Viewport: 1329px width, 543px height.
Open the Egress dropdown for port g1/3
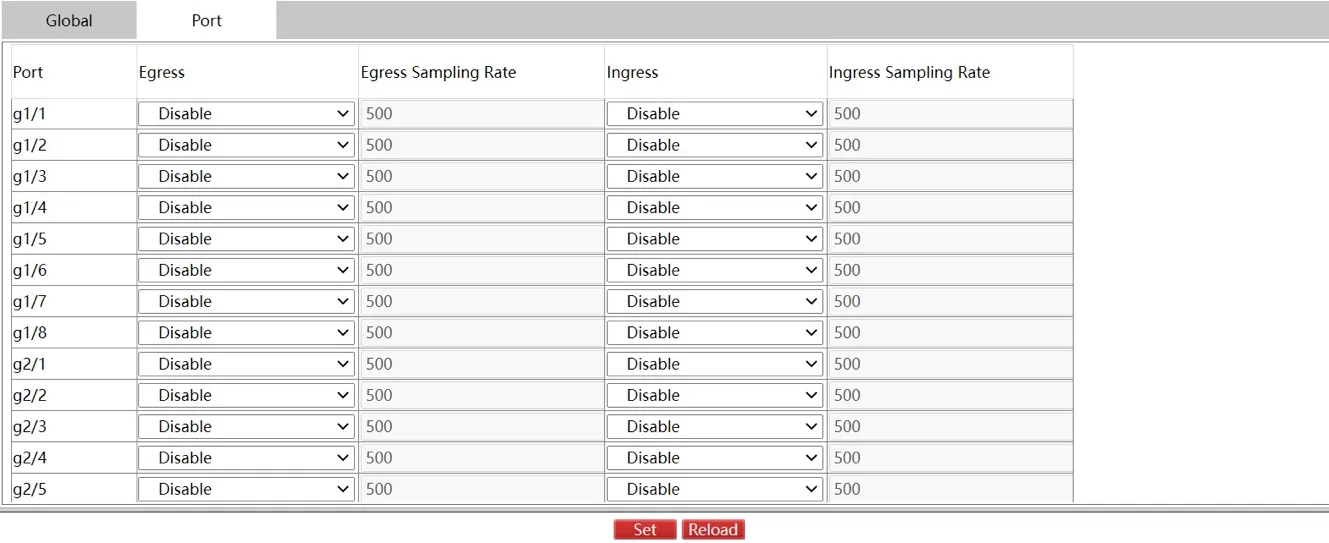point(247,176)
